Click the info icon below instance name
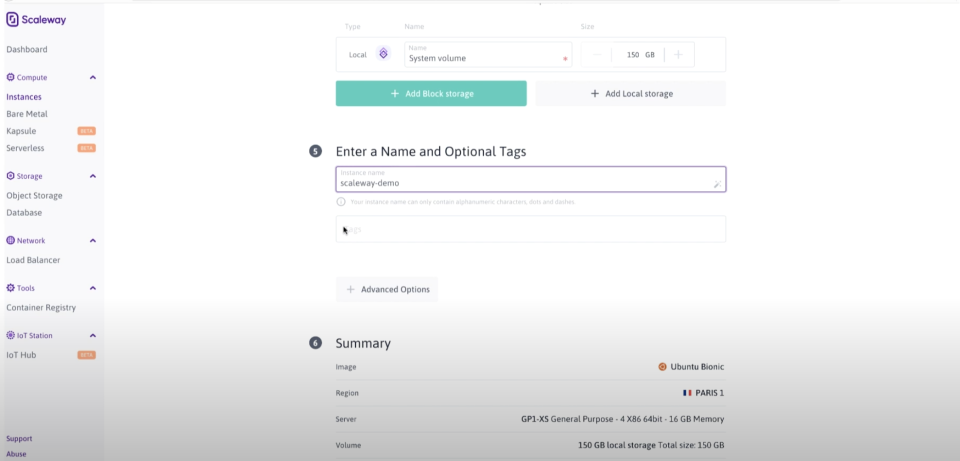This screenshot has width=960, height=461. coord(341,201)
